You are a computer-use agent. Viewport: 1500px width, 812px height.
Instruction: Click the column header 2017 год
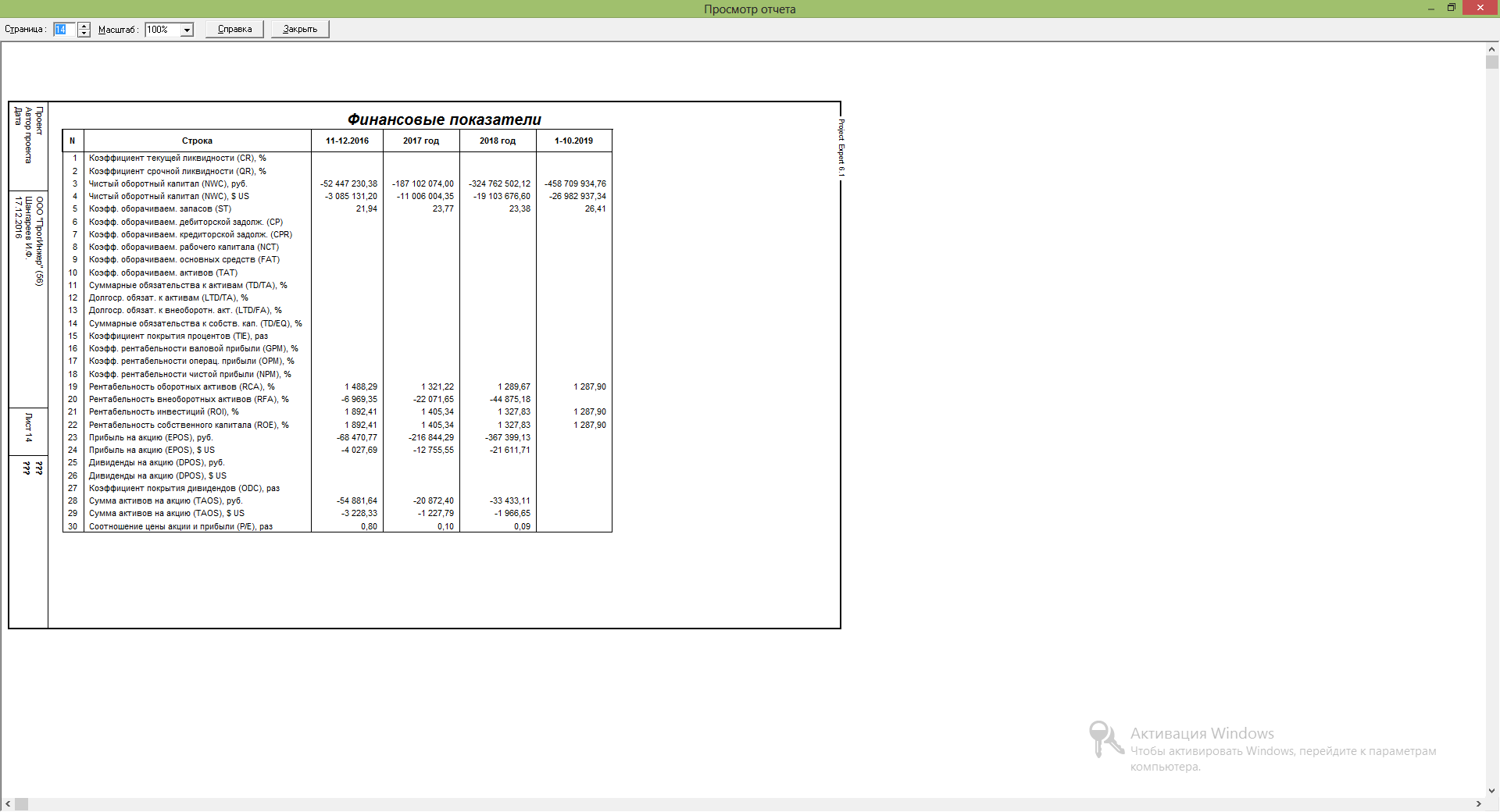[421, 141]
